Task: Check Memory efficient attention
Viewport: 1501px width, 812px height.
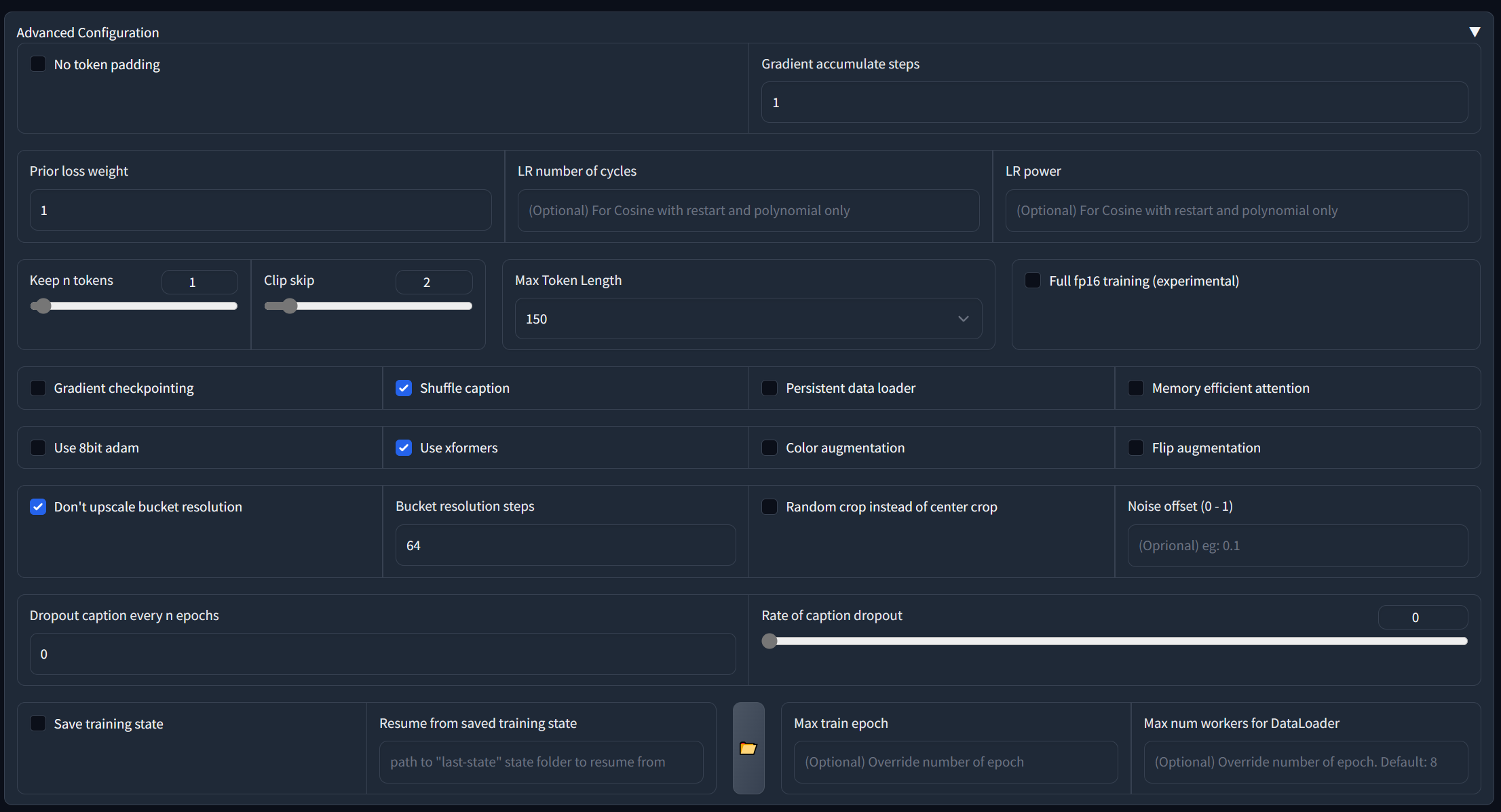Action: point(1135,388)
